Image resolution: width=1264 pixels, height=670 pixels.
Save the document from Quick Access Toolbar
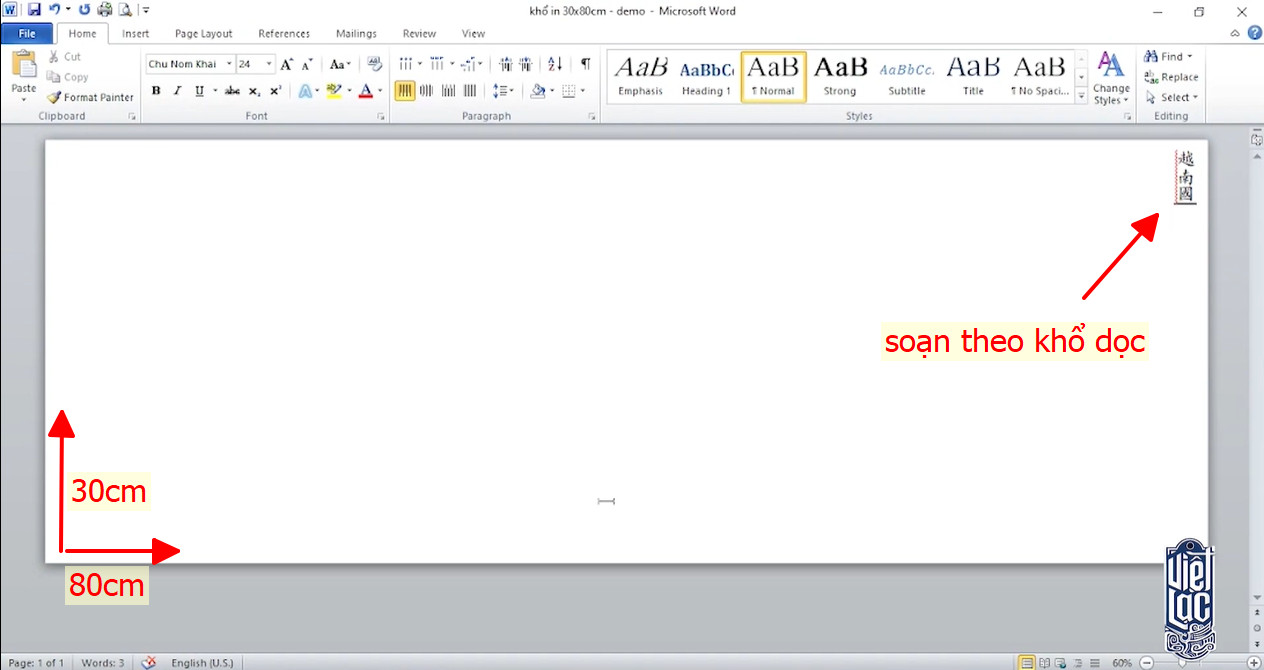coord(34,10)
